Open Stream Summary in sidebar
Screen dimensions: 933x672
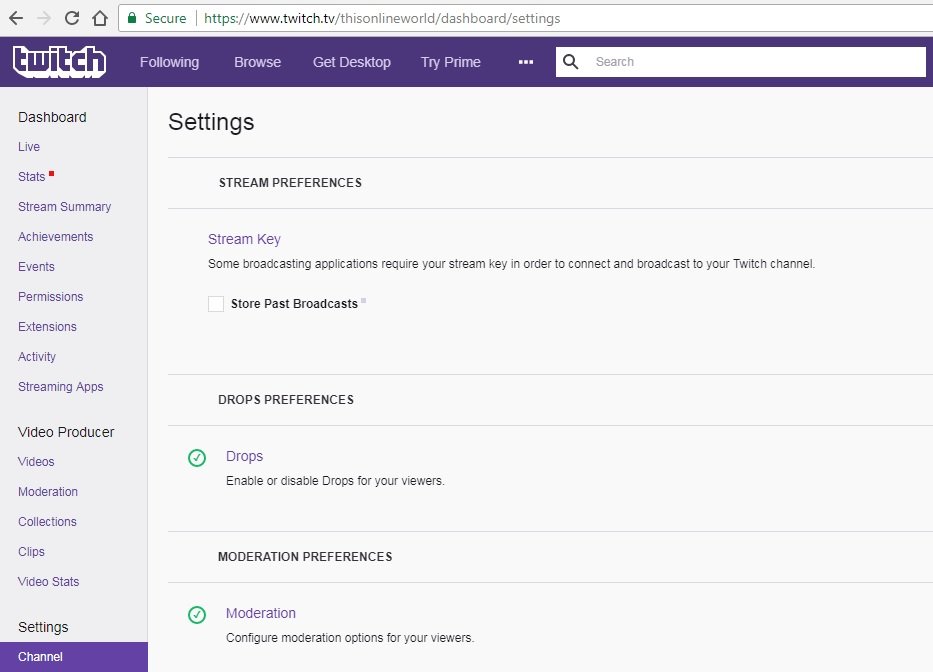click(x=64, y=207)
